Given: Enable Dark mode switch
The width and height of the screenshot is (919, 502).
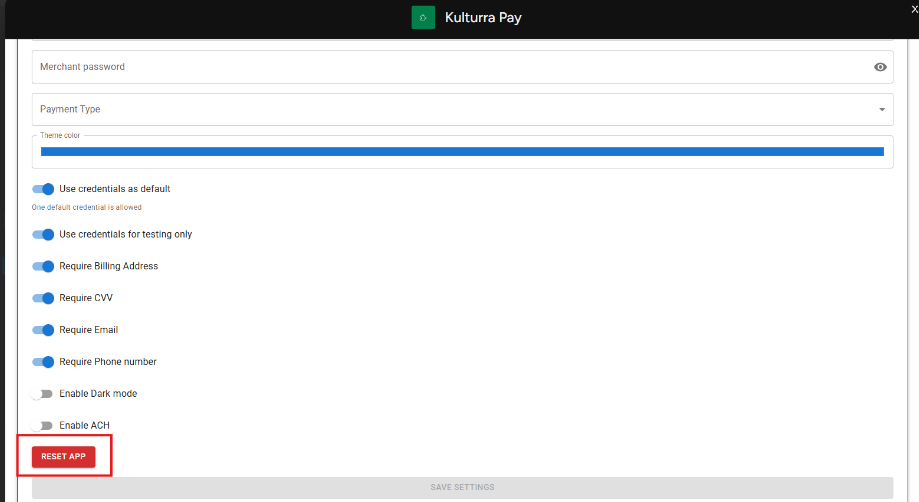Looking at the screenshot, I should pos(42,394).
